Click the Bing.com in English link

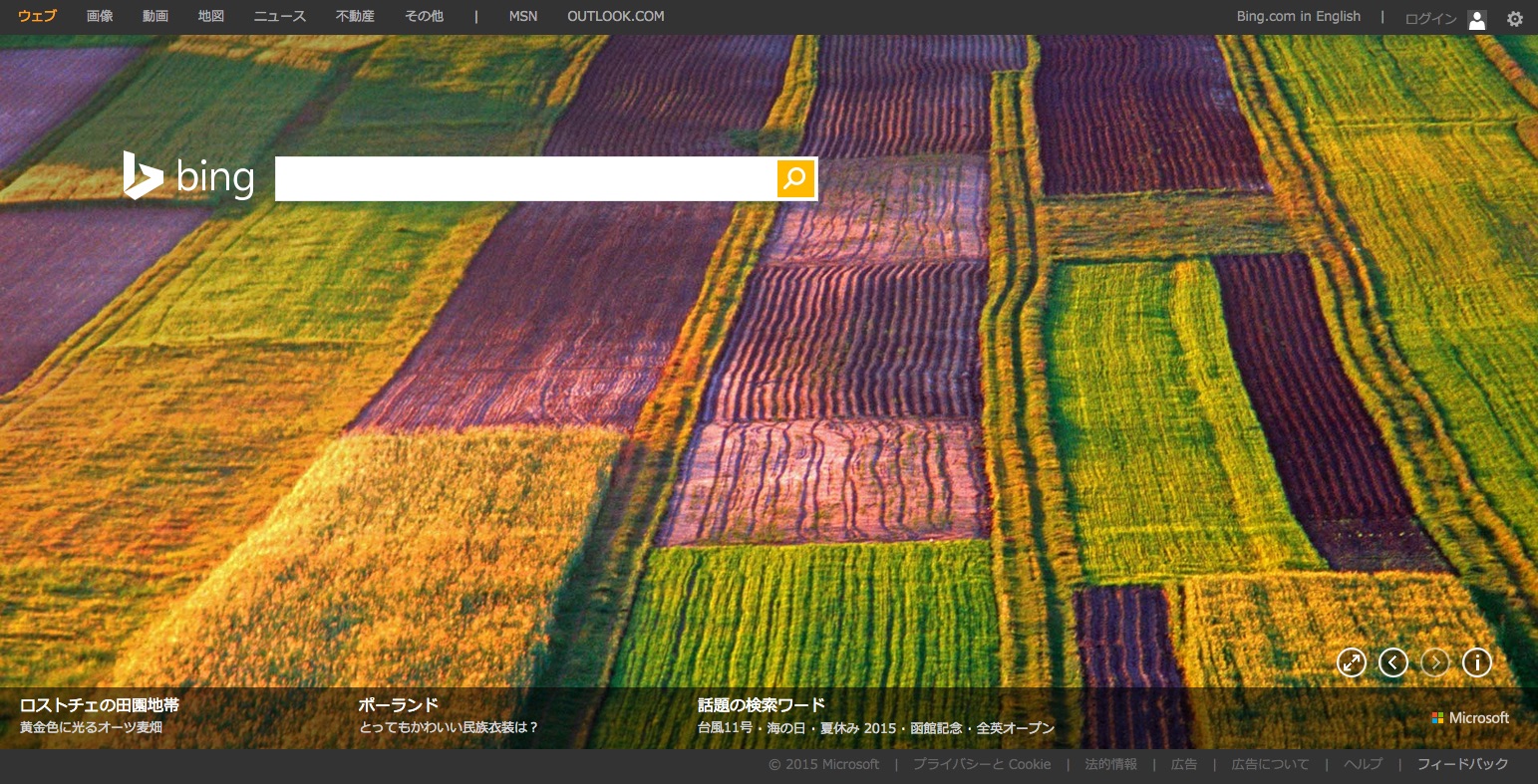click(x=1298, y=16)
